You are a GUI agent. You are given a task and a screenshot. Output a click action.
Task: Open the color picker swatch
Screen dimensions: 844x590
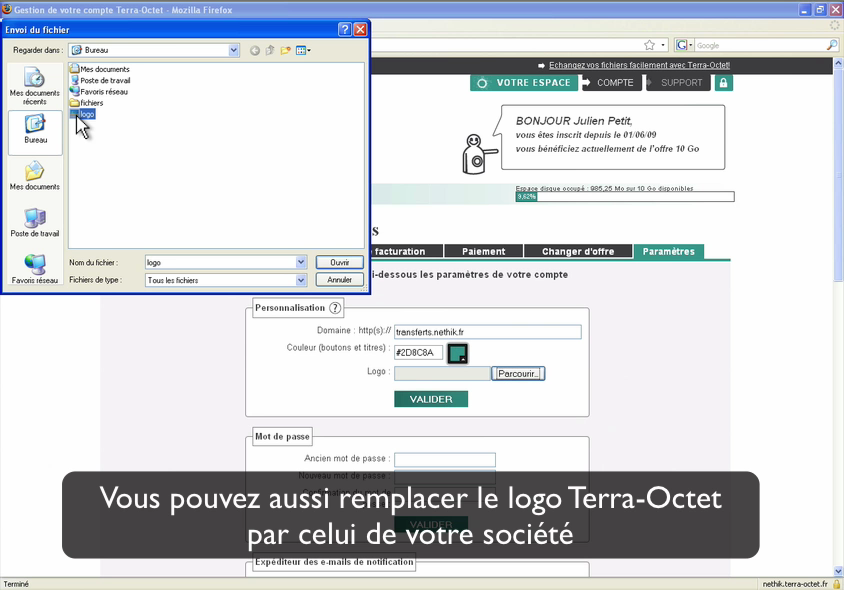pyautogui.click(x=458, y=353)
